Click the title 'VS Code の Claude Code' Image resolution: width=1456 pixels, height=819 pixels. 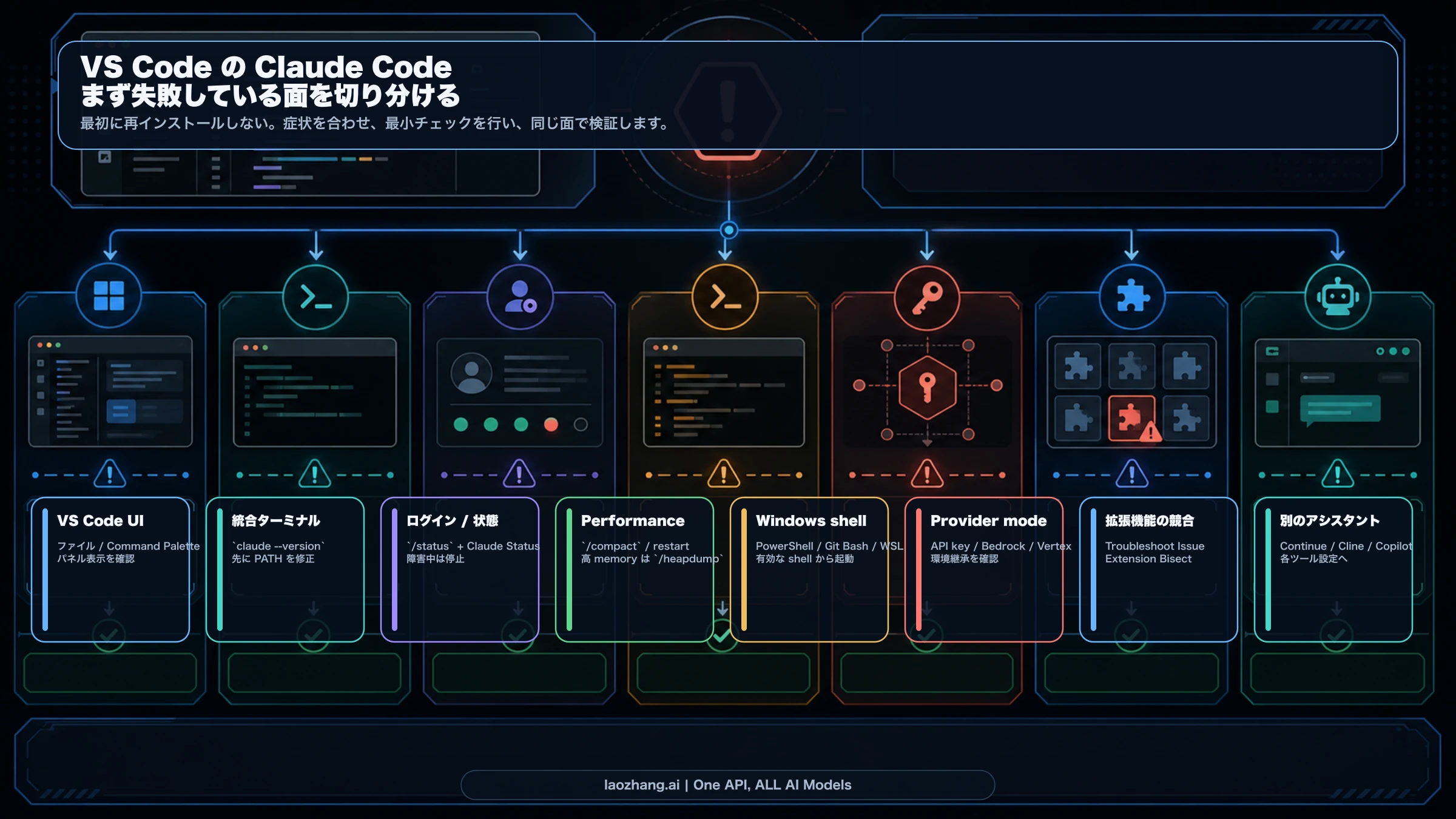tap(266, 67)
